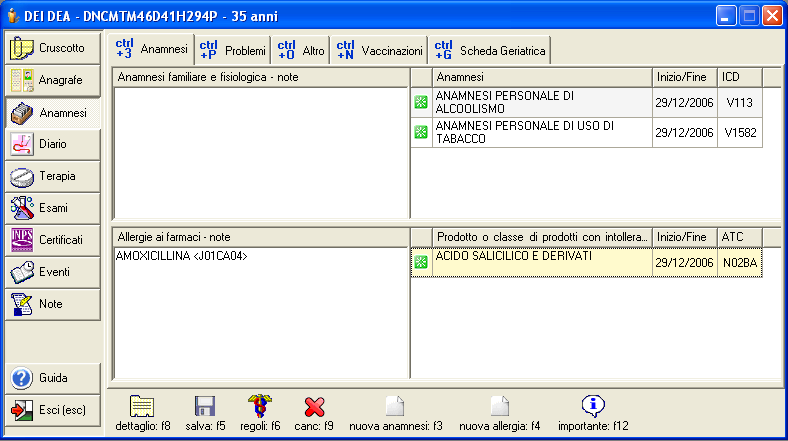
Task: Open the Cruscotto section
Action: point(53,48)
